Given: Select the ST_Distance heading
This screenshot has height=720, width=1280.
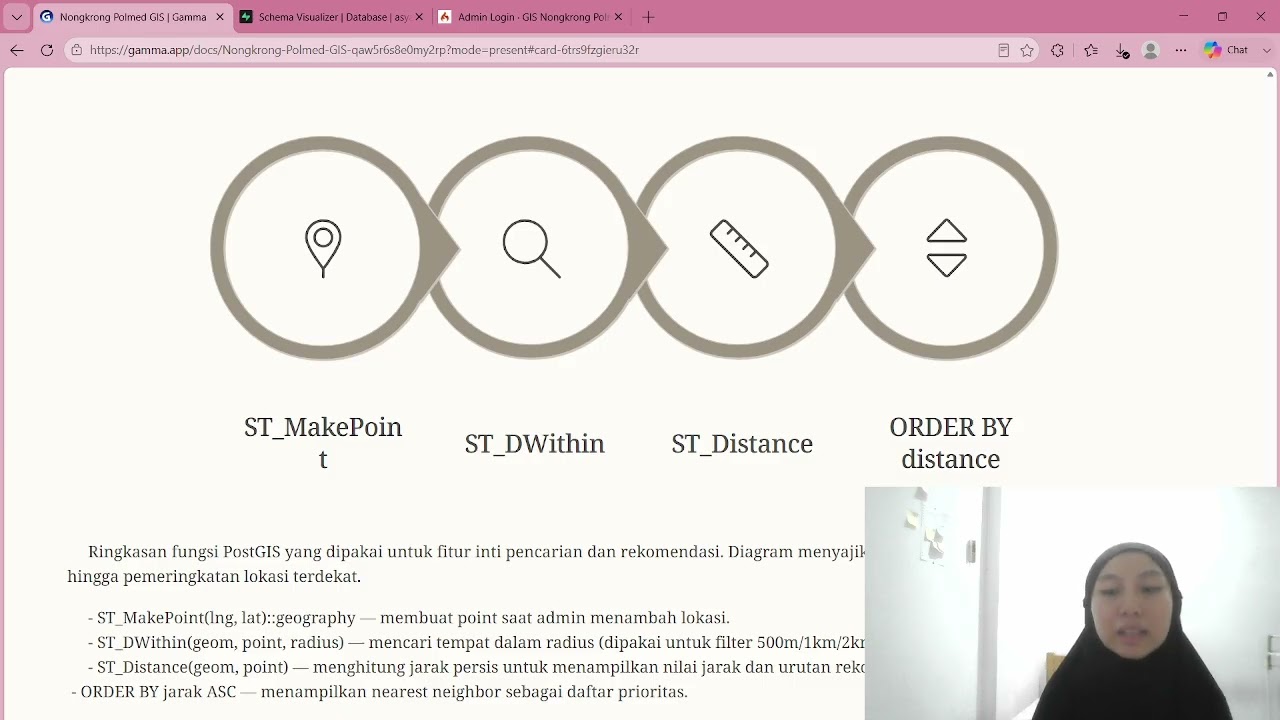Looking at the screenshot, I should [742, 444].
